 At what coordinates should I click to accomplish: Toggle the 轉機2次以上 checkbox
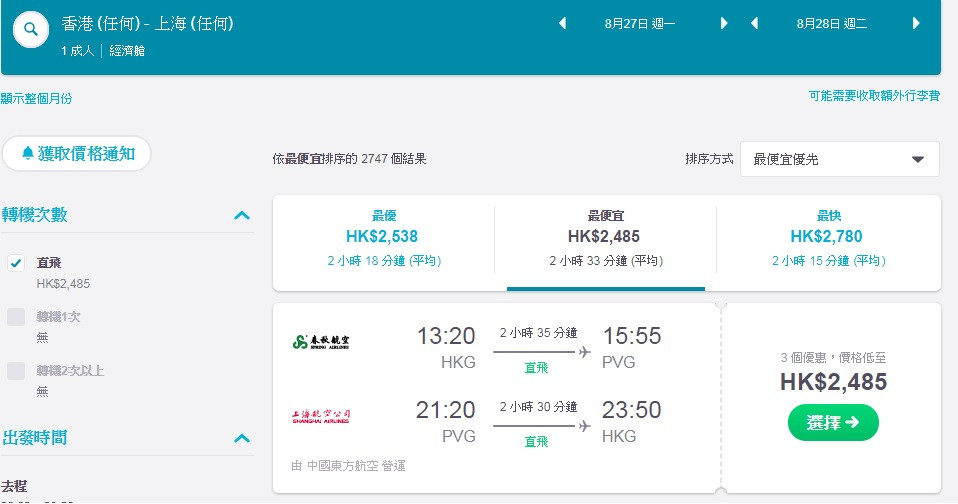[x=16, y=371]
